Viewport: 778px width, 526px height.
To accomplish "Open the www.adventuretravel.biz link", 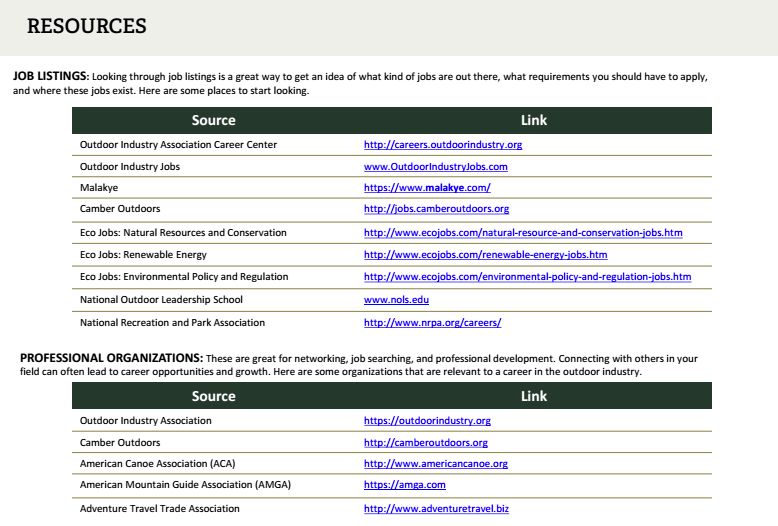I will [x=436, y=509].
